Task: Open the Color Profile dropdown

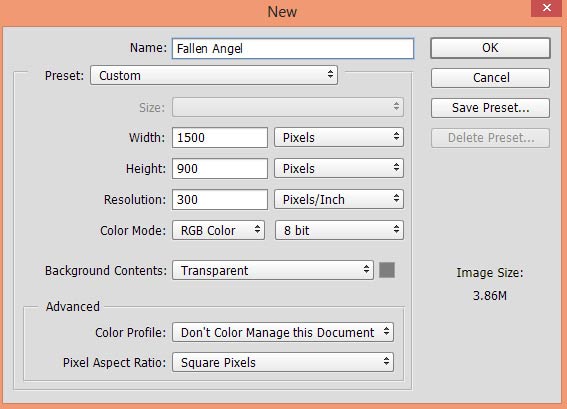Action: (x=283, y=332)
